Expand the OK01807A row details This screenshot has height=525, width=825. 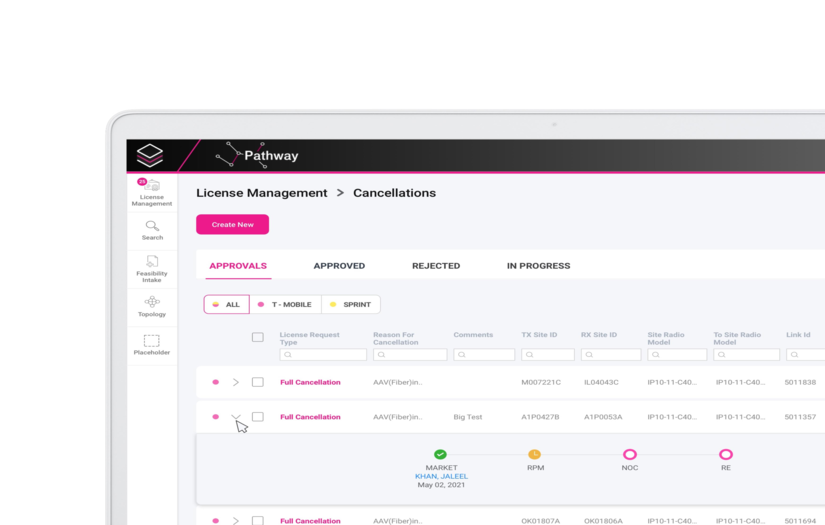pyautogui.click(x=236, y=521)
